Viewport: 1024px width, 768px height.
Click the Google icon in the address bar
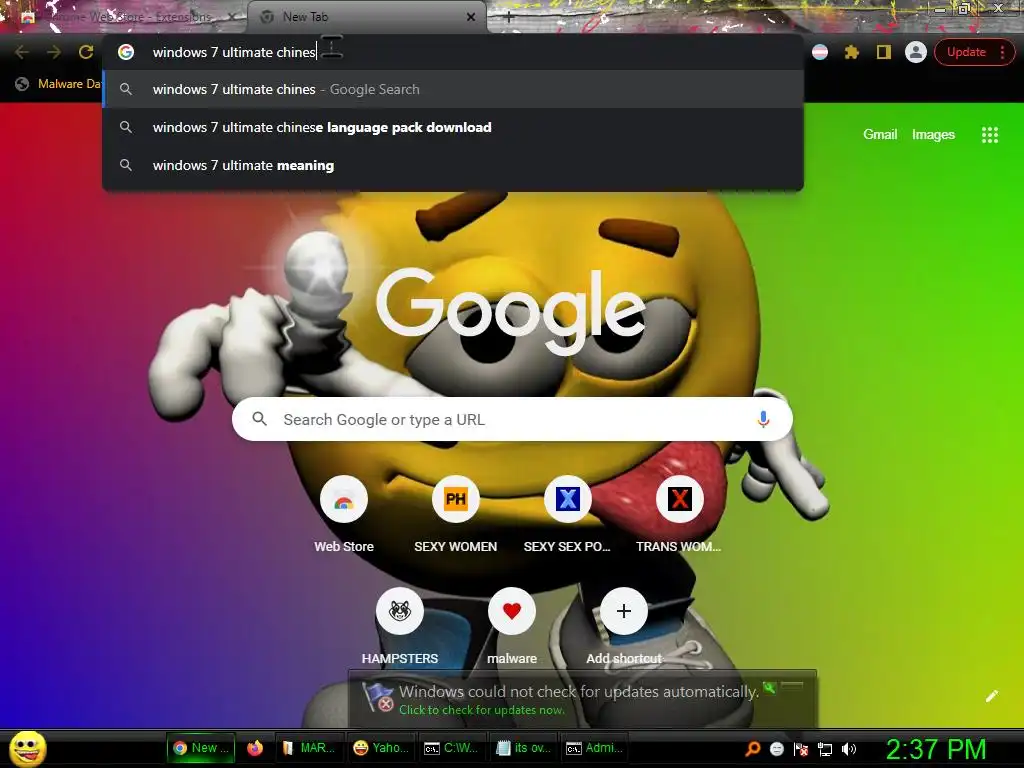126,52
